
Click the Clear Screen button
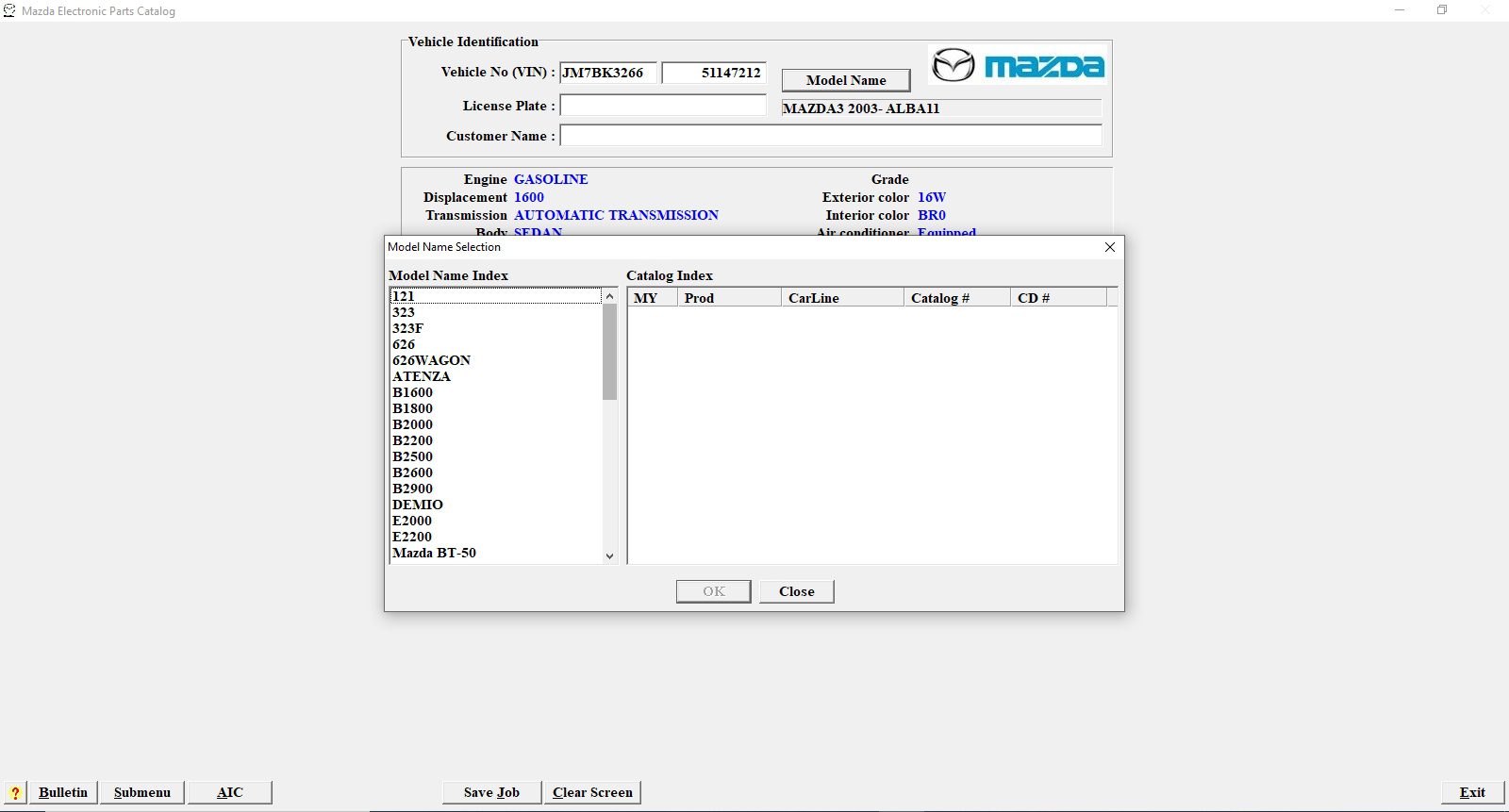point(592,792)
